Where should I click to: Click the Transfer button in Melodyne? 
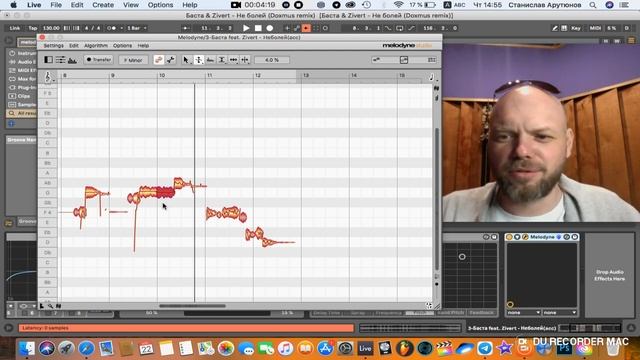pyautogui.click(x=98, y=60)
